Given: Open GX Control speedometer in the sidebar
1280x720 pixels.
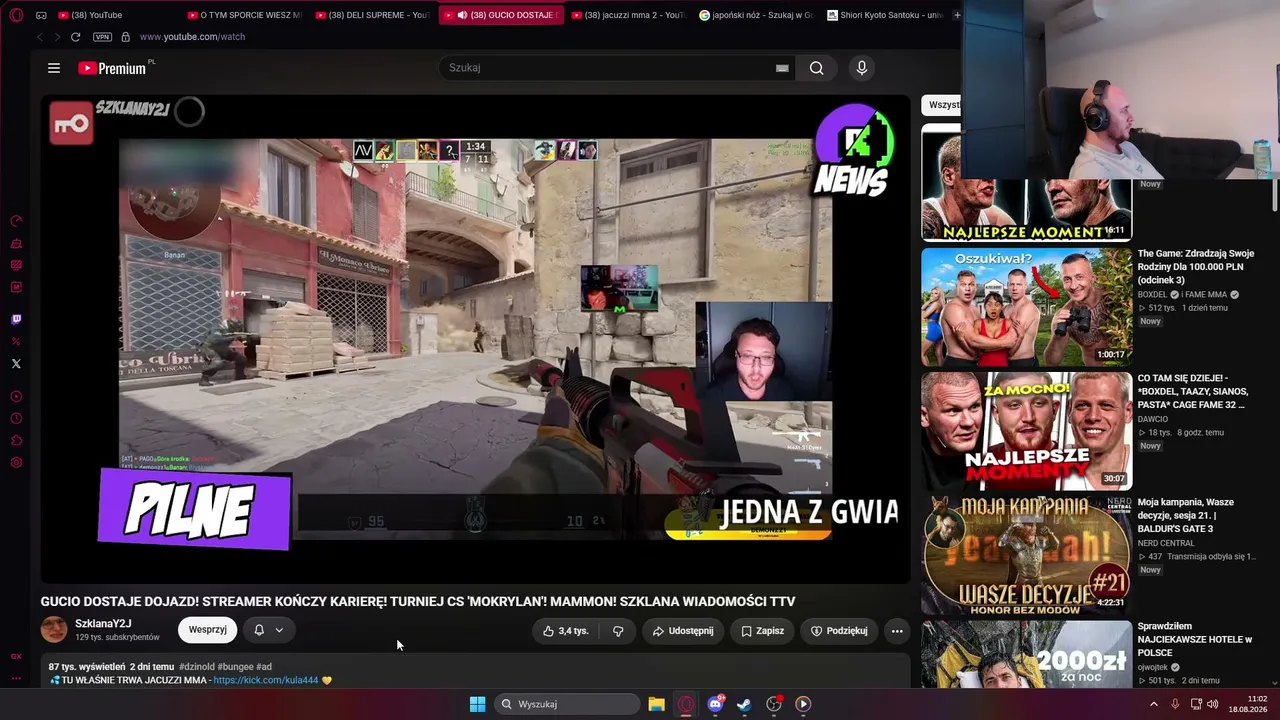Looking at the screenshot, I should 16,221.
